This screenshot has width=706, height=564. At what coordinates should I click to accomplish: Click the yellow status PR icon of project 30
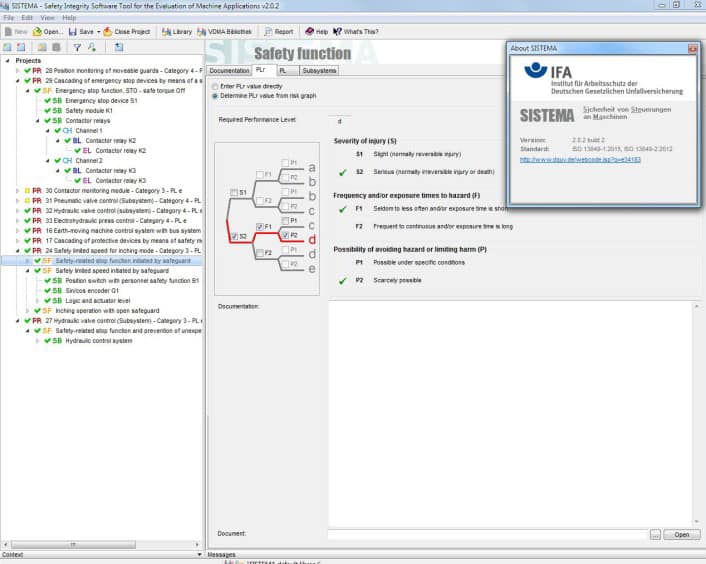[37, 191]
